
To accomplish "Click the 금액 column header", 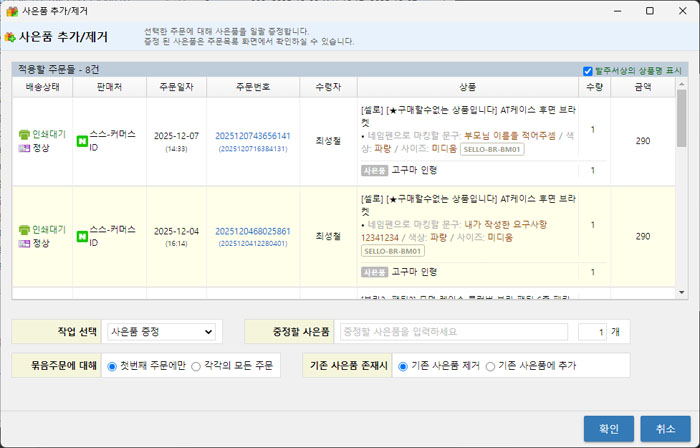I will click(x=643, y=87).
